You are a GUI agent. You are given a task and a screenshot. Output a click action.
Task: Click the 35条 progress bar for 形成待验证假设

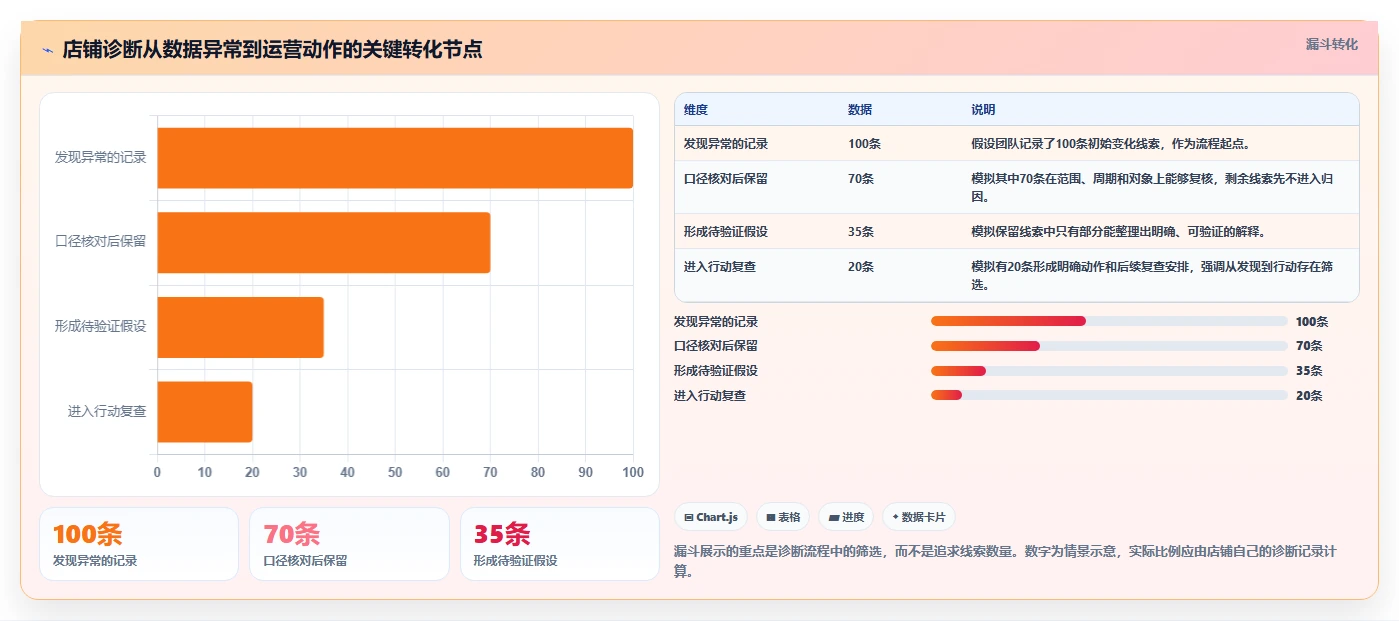point(1109,371)
